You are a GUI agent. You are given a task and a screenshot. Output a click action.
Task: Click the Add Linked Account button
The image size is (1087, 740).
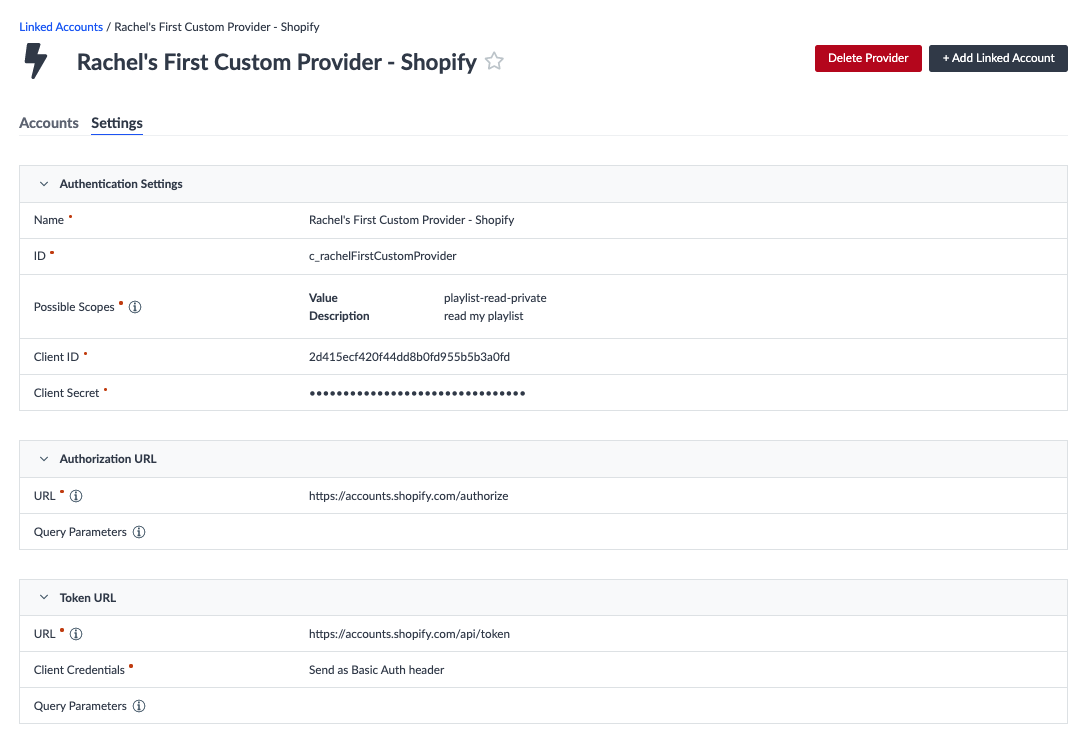[998, 58]
